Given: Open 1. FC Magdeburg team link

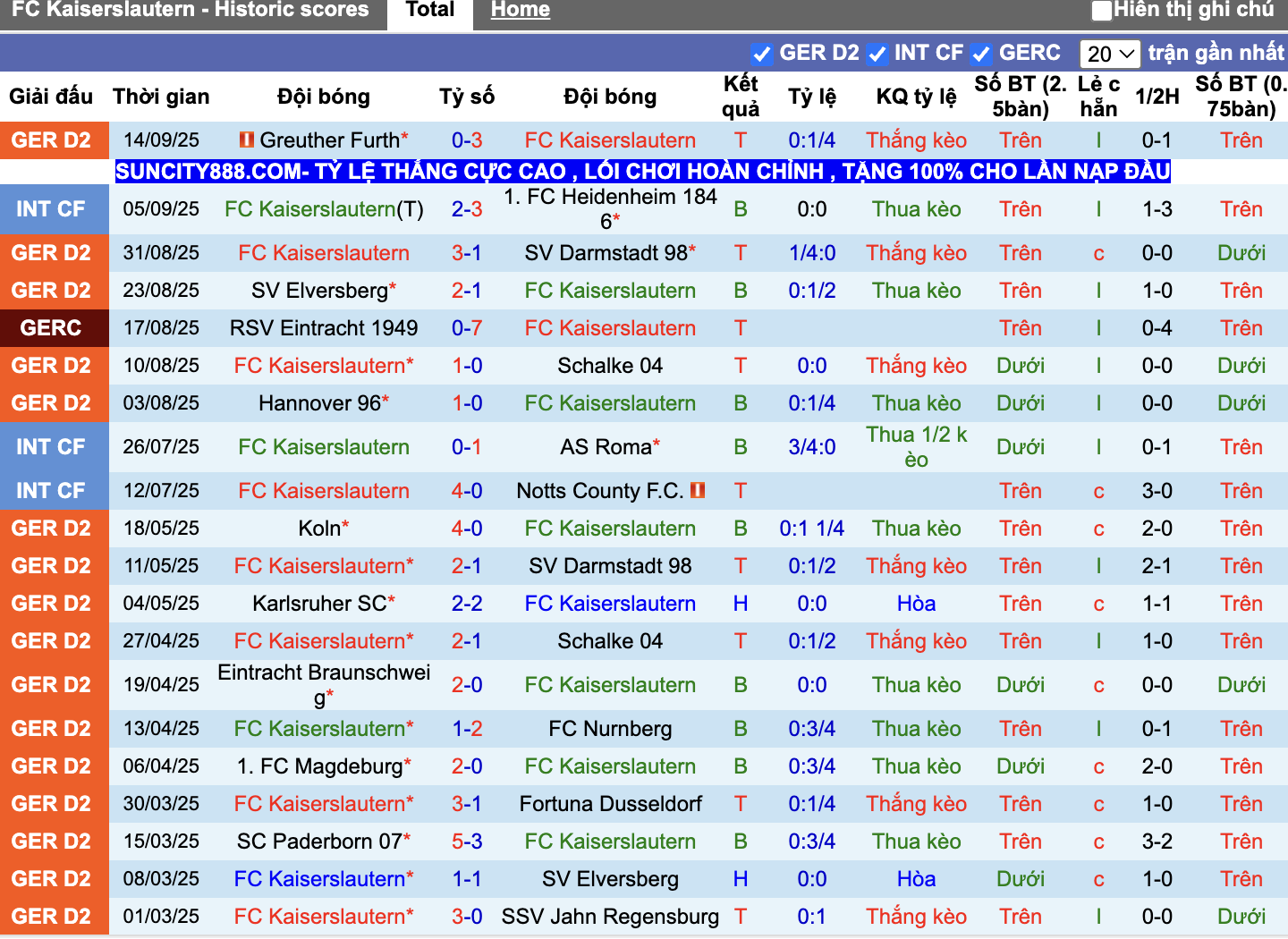Looking at the screenshot, I should (319, 766).
